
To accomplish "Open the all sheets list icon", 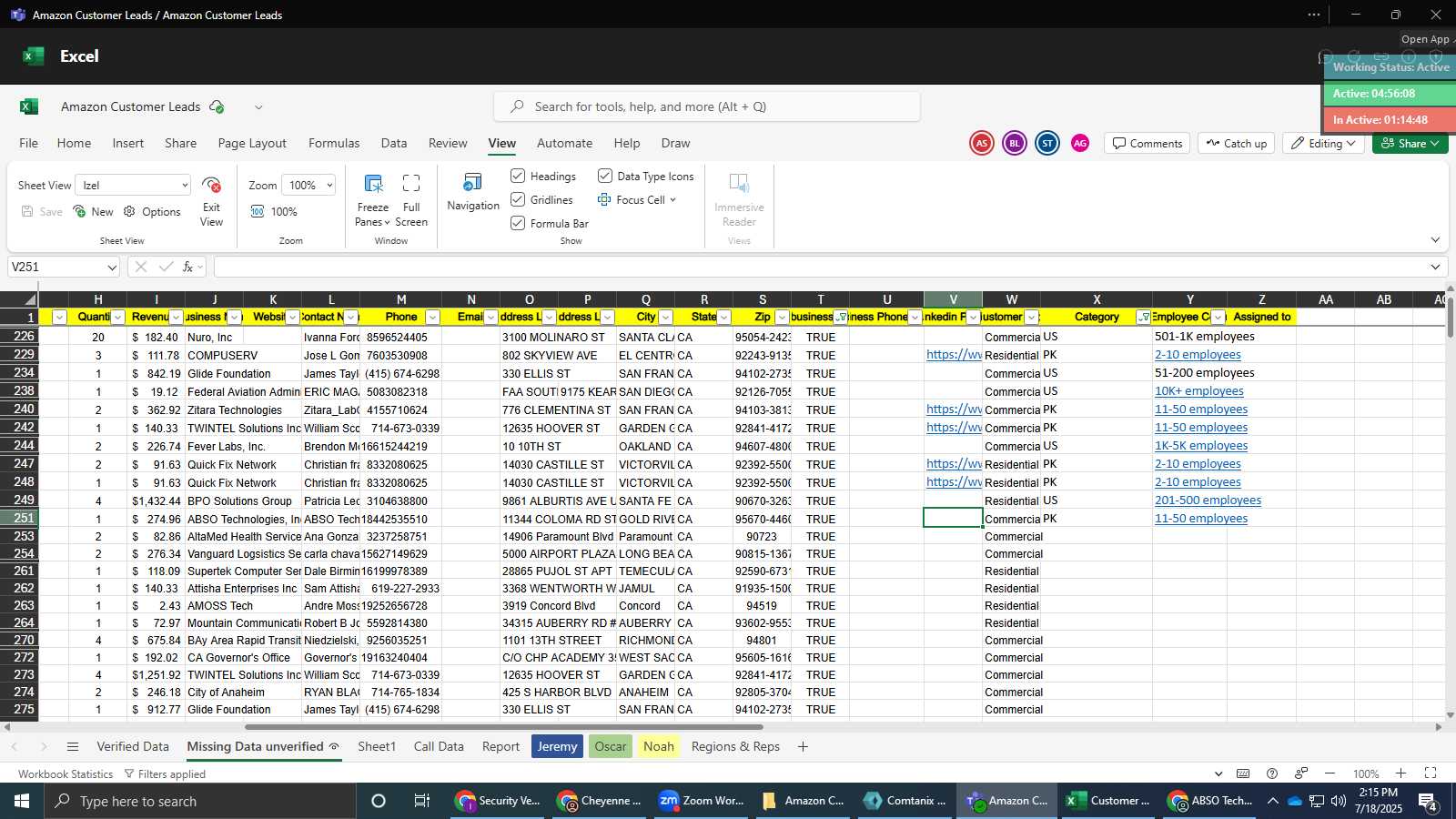I will click(73, 746).
